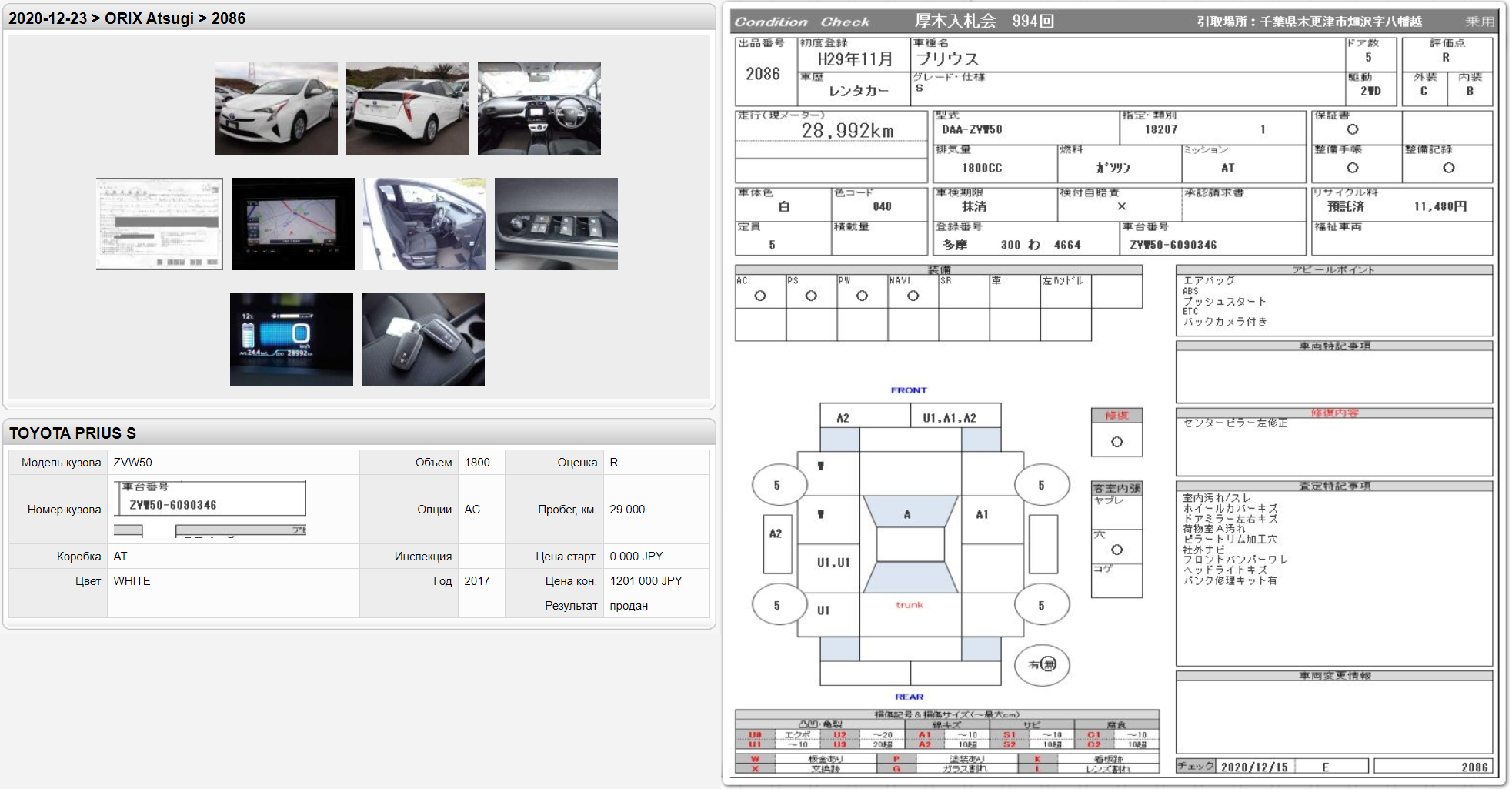Click the 29 000 mileage value

(x=627, y=510)
